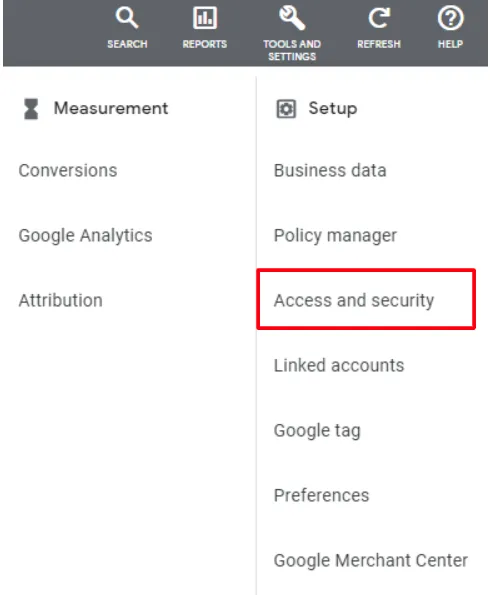This screenshot has width=490, height=595.
Task: Select the REPORTS label in top bar
Action: point(205,44)
